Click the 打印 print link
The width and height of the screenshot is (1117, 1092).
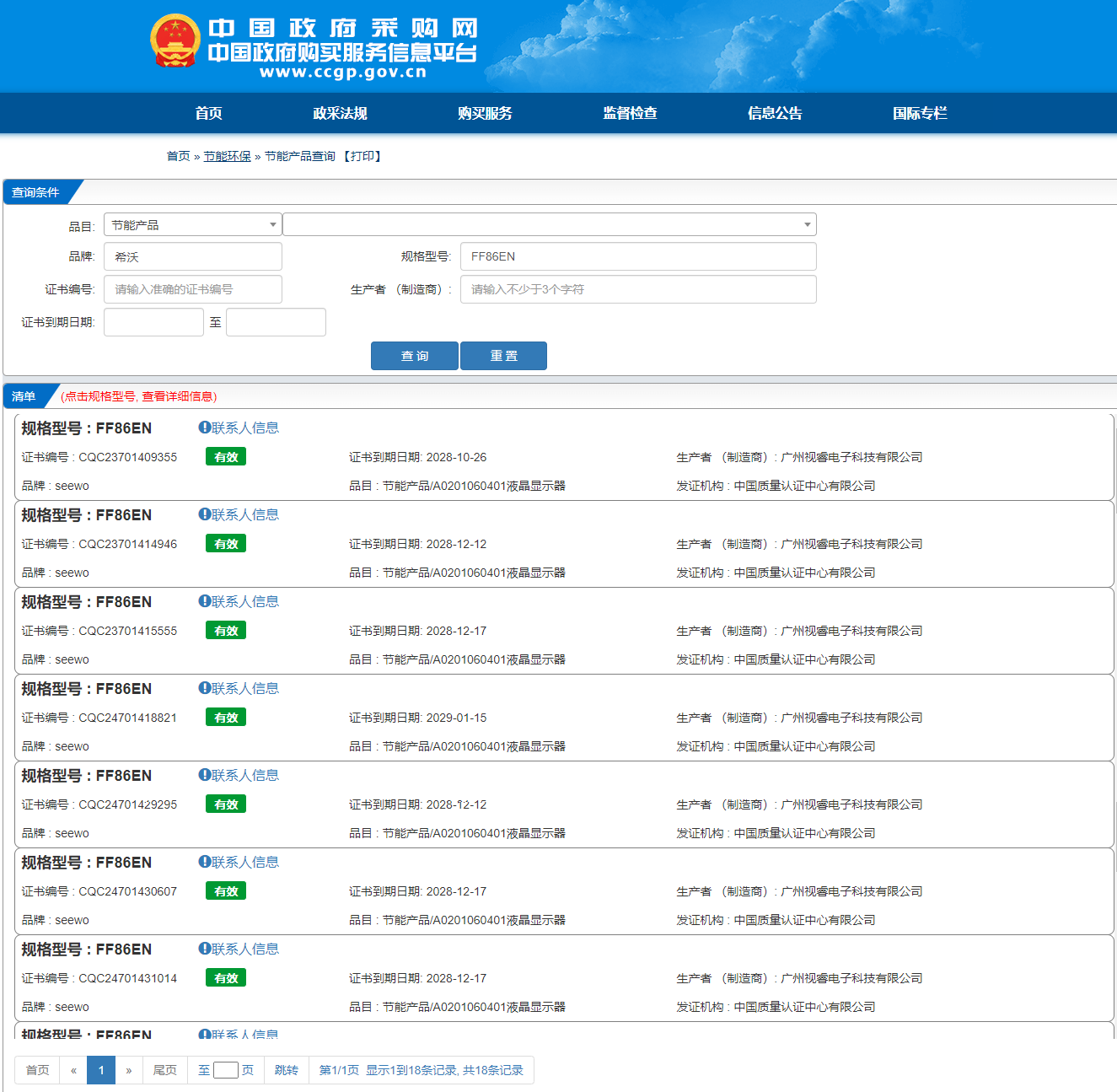pyautogui.click(x=362, y=157)
